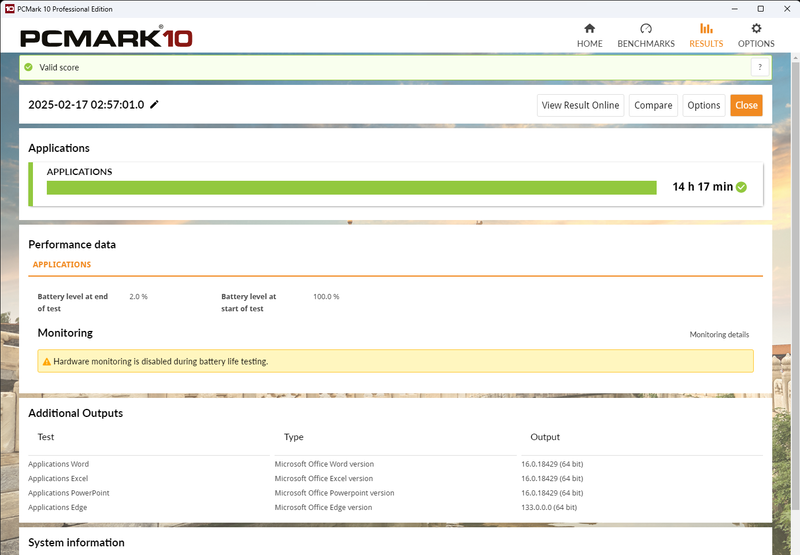Click the 133.0.0.0 (64 bit) output value
Image resolution: width=800 pixels, height=555 pixels.
[549, 508]
